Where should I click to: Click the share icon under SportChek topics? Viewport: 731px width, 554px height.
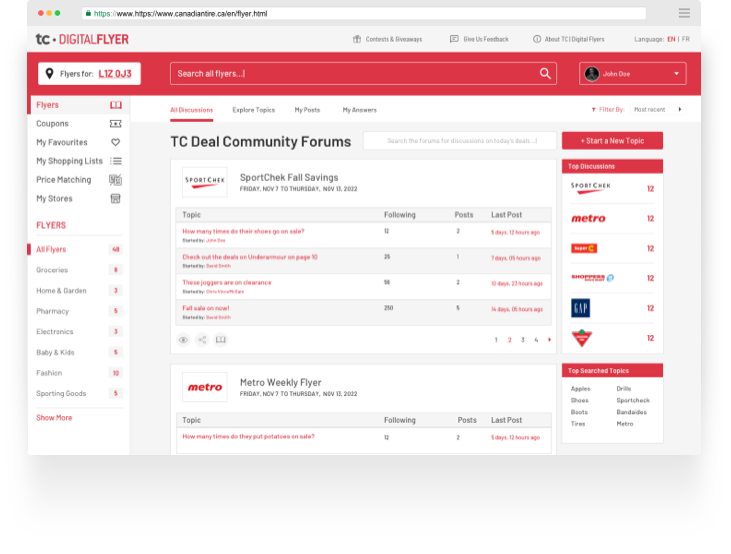click(x=202, y=340)
